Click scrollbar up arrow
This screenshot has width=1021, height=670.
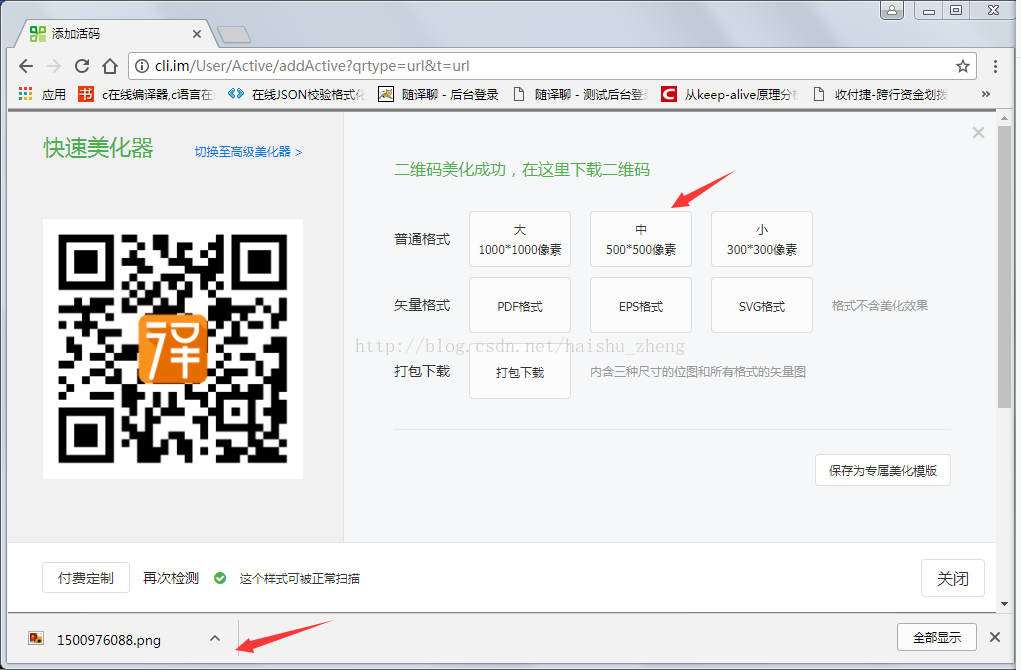[x=1004, y=119]
